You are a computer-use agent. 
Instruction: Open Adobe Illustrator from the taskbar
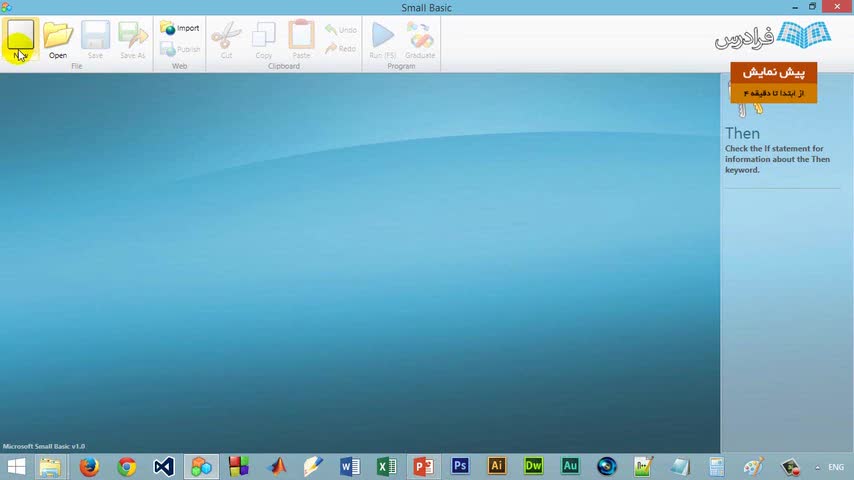pos(497,466)
